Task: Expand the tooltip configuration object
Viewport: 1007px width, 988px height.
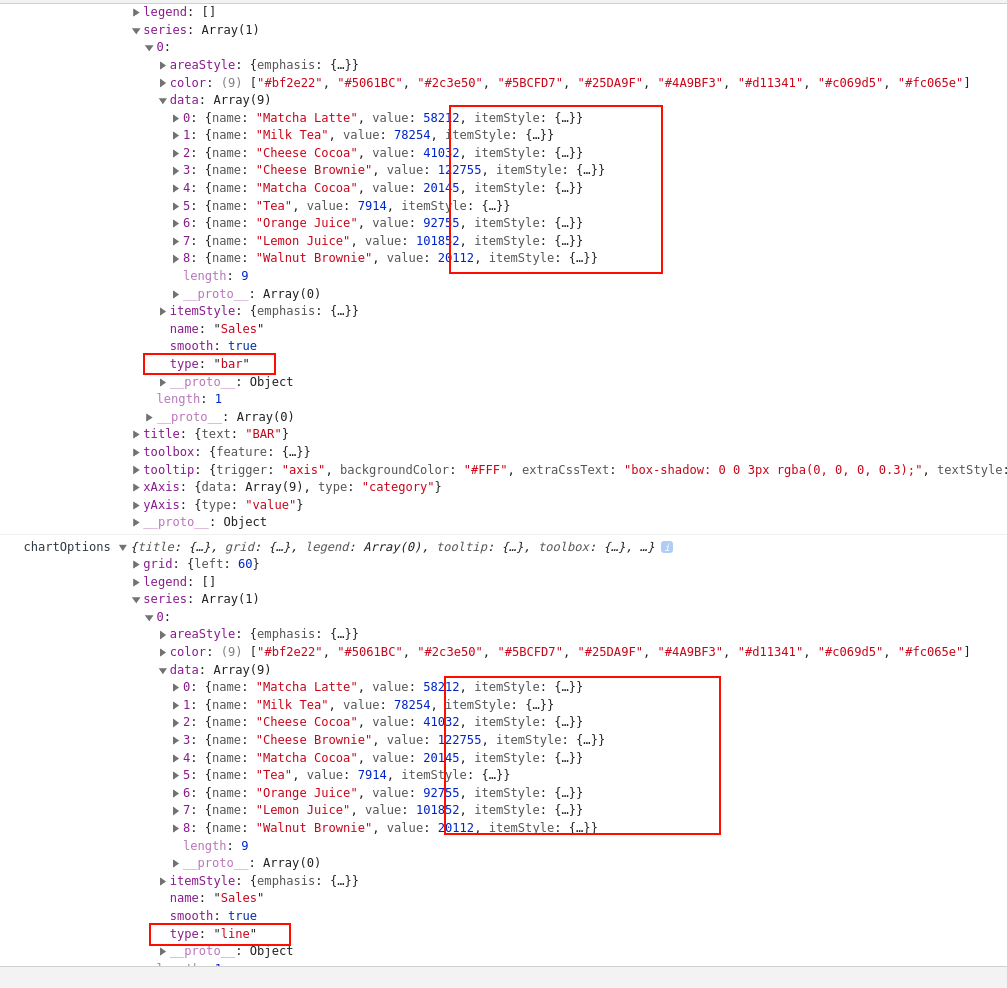Action: (x=137, y=469)
